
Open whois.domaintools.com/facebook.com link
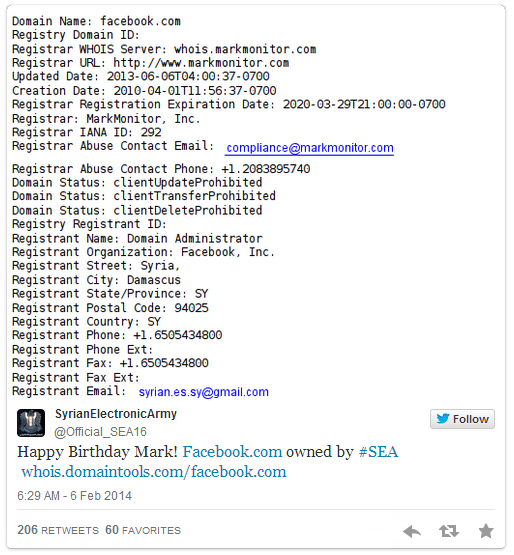[x=154, y=472]
